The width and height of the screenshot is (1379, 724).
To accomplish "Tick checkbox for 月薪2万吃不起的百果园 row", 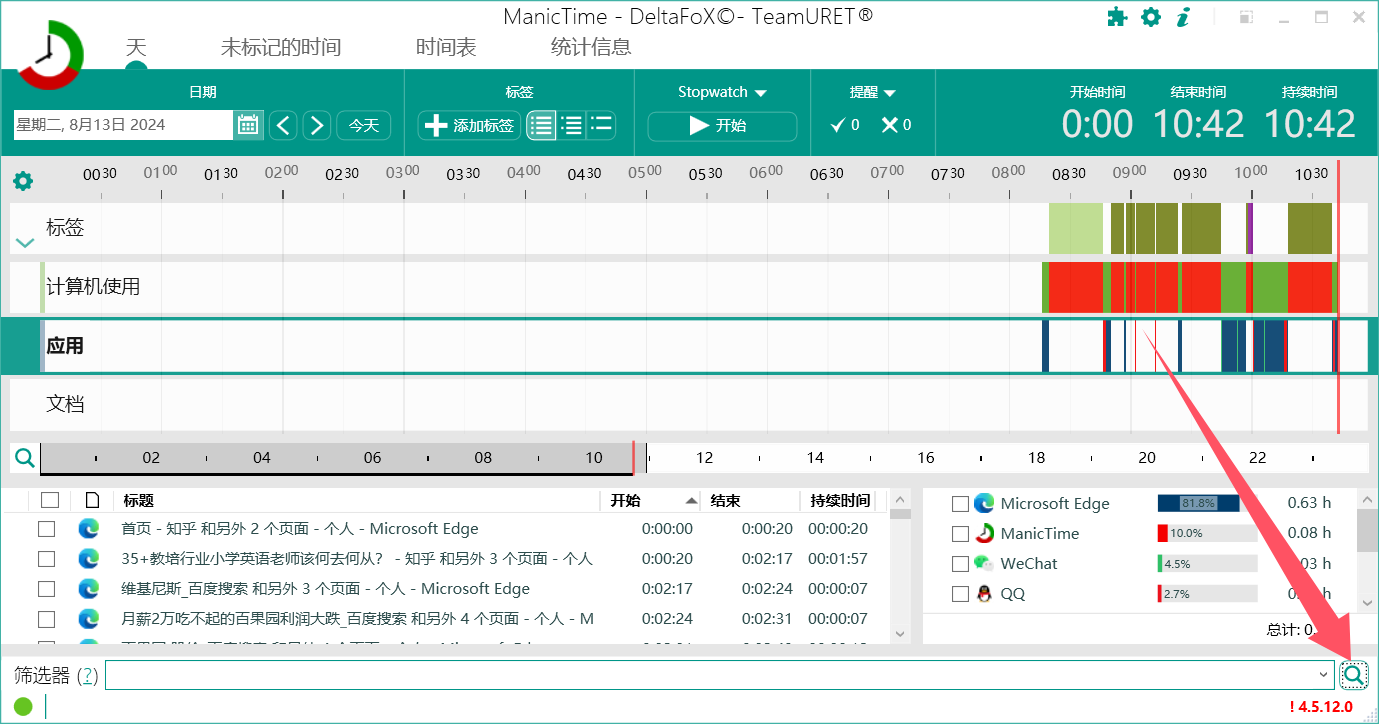I will click(x=46, y=619).
